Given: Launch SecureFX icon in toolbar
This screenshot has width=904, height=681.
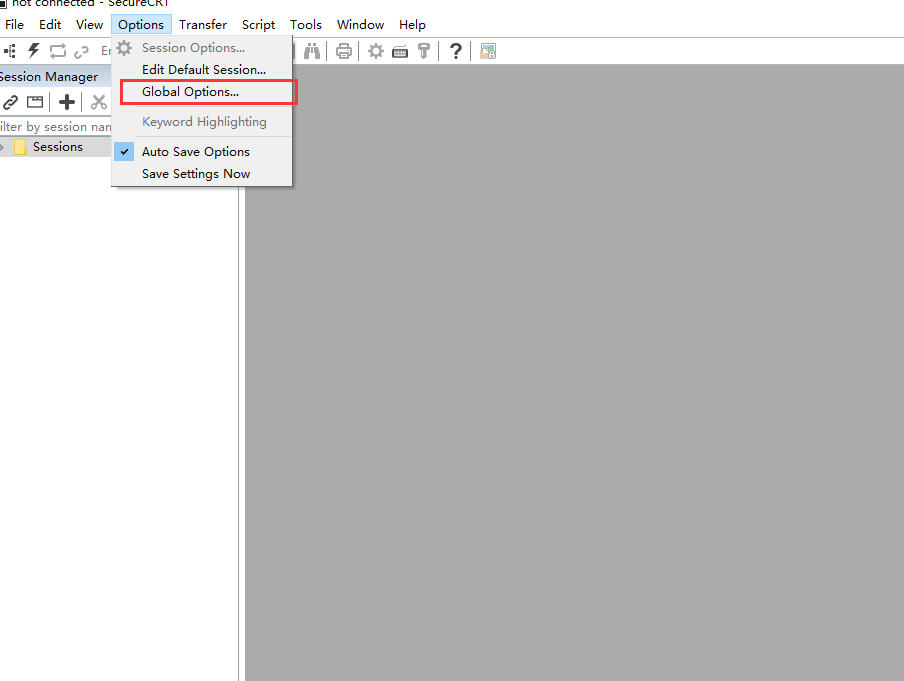Looking at the screenshot, I should pos(488,51).
